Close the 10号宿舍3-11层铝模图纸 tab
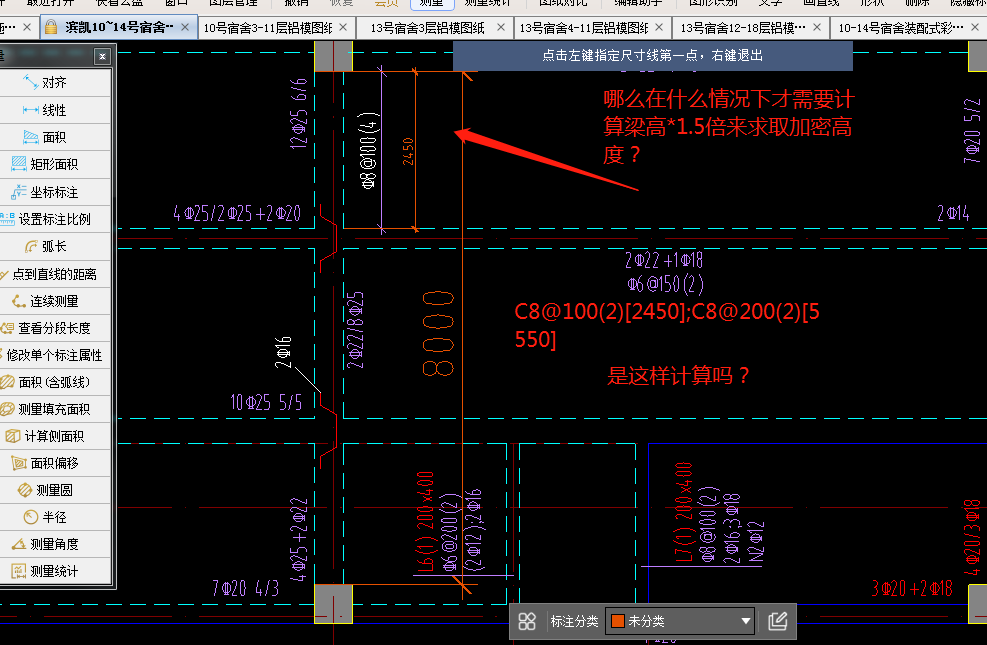This screenshot has width=987, height=645. point(343,27)
